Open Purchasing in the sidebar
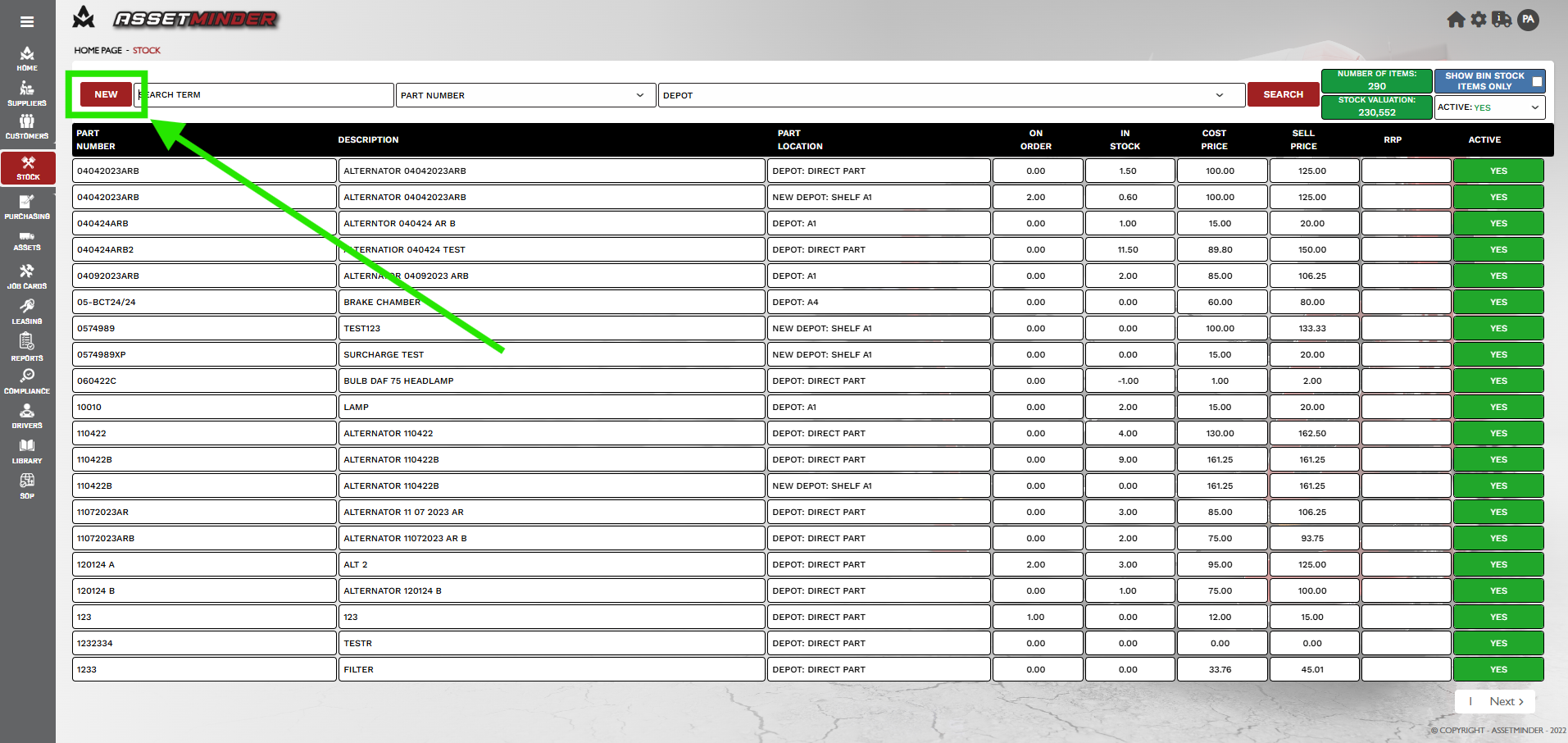Screen dimensions: 1568x743 (27, 207)
